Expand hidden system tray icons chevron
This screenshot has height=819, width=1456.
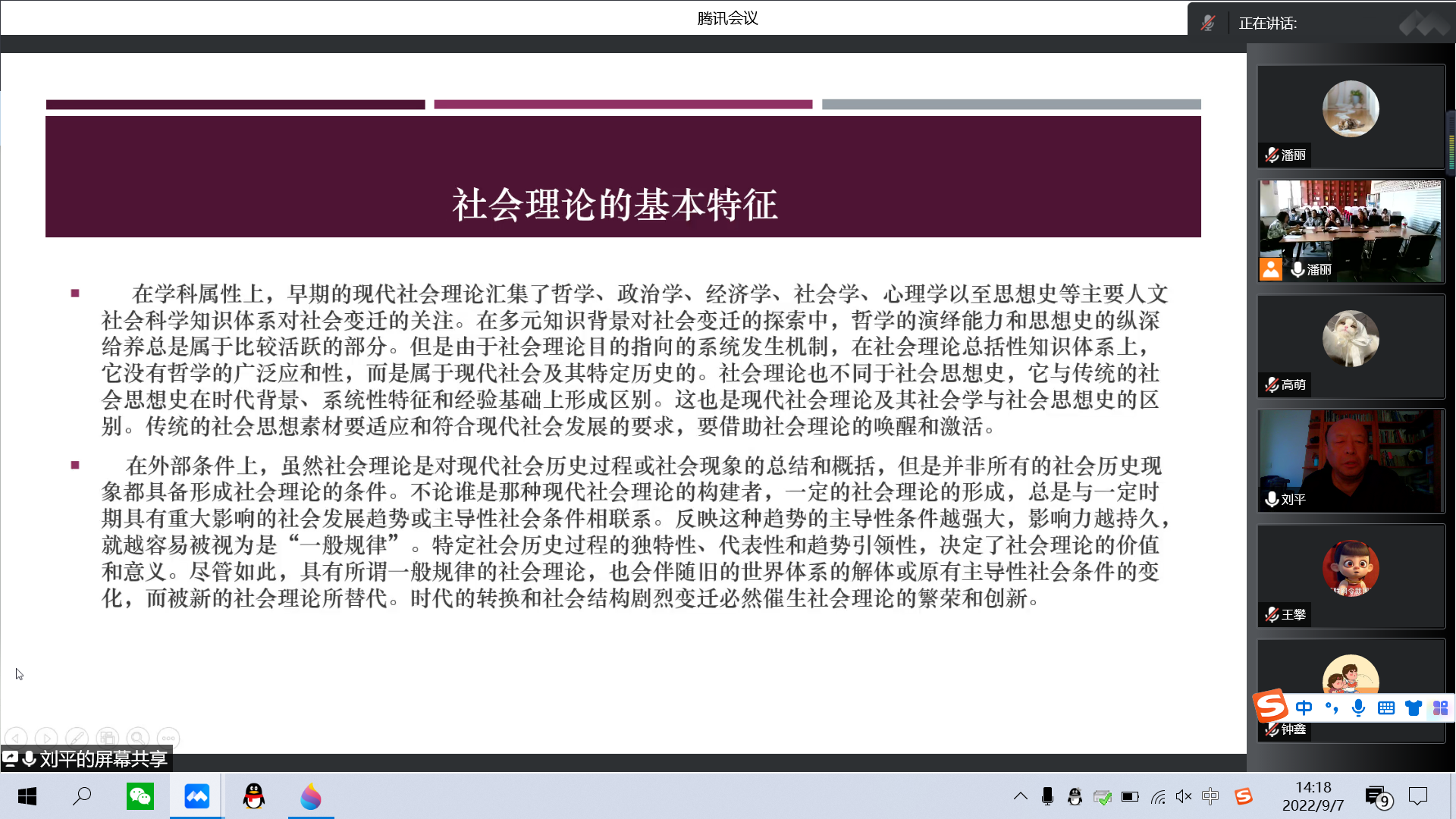click(x=1020, y=796)
